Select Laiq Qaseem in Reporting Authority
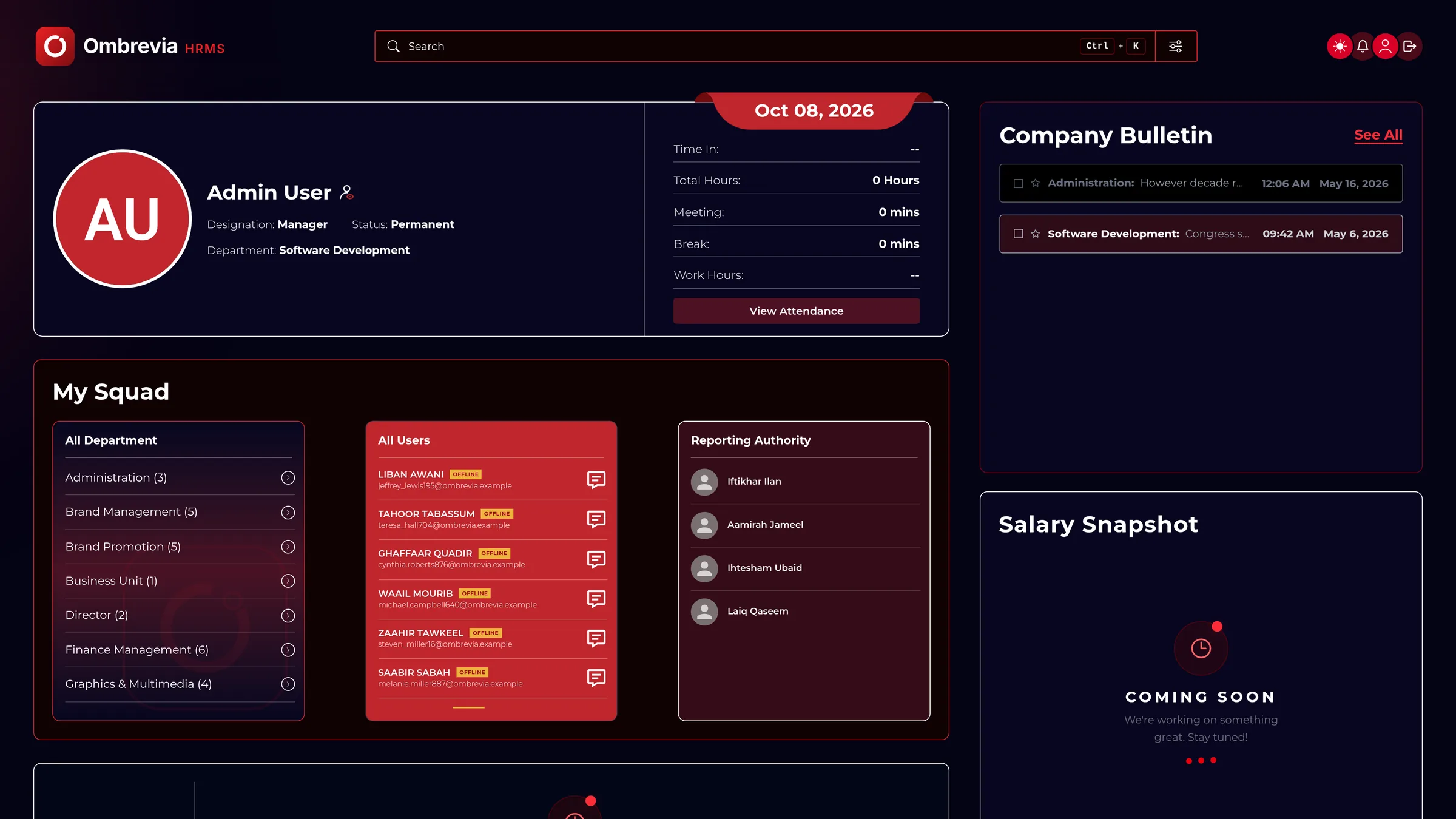 pos(805,612)
